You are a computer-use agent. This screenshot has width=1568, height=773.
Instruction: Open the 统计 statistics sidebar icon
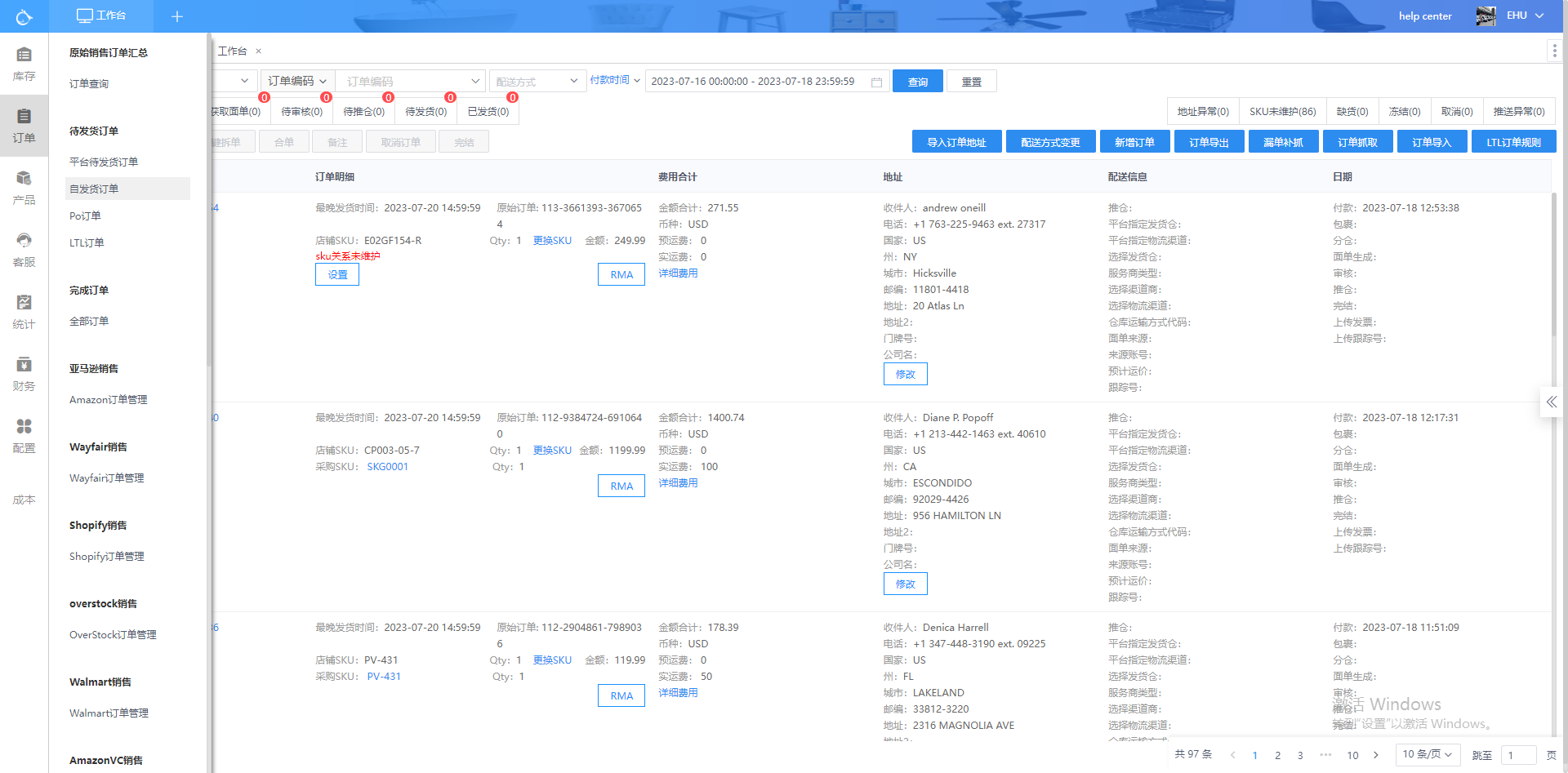[x=24, y=312]
